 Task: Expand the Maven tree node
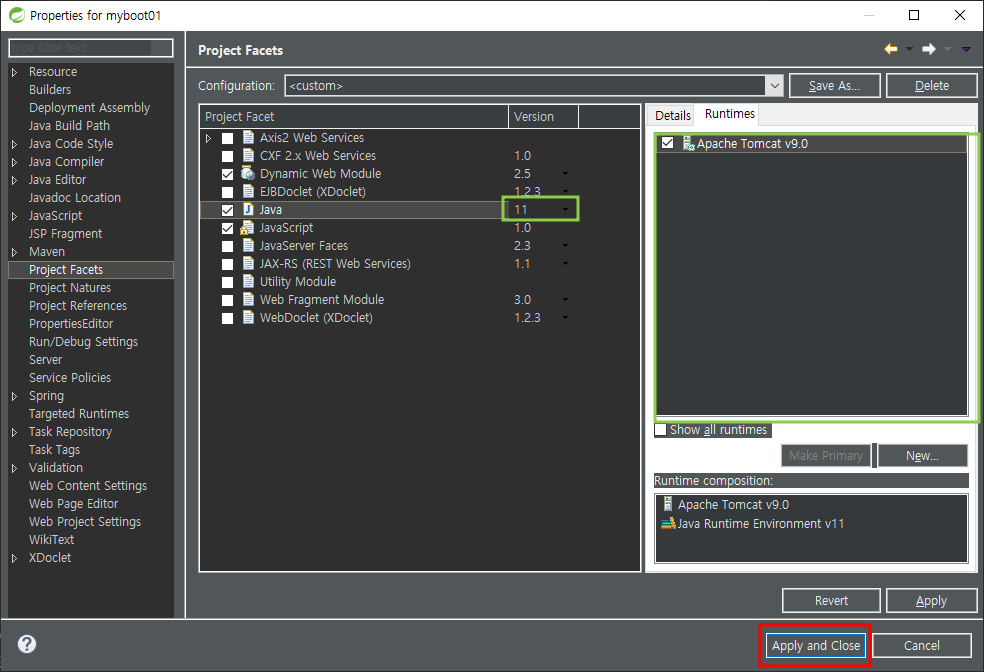click(x=14, y=252)
